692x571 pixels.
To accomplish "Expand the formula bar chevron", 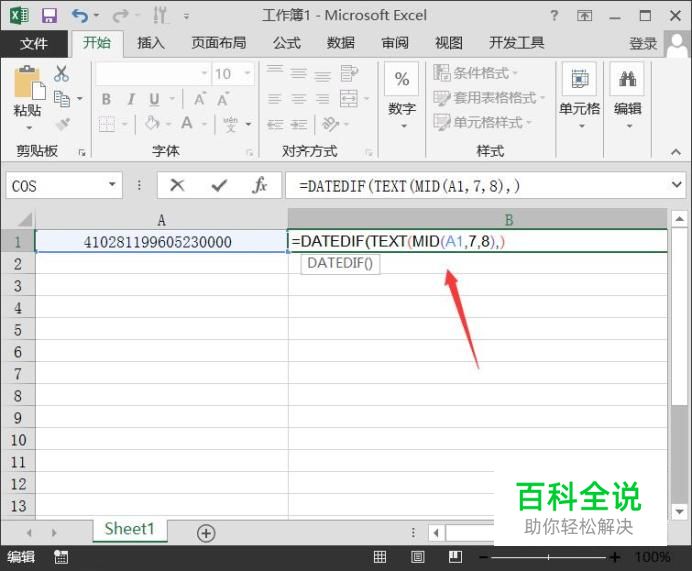I will tap(677, 184).
